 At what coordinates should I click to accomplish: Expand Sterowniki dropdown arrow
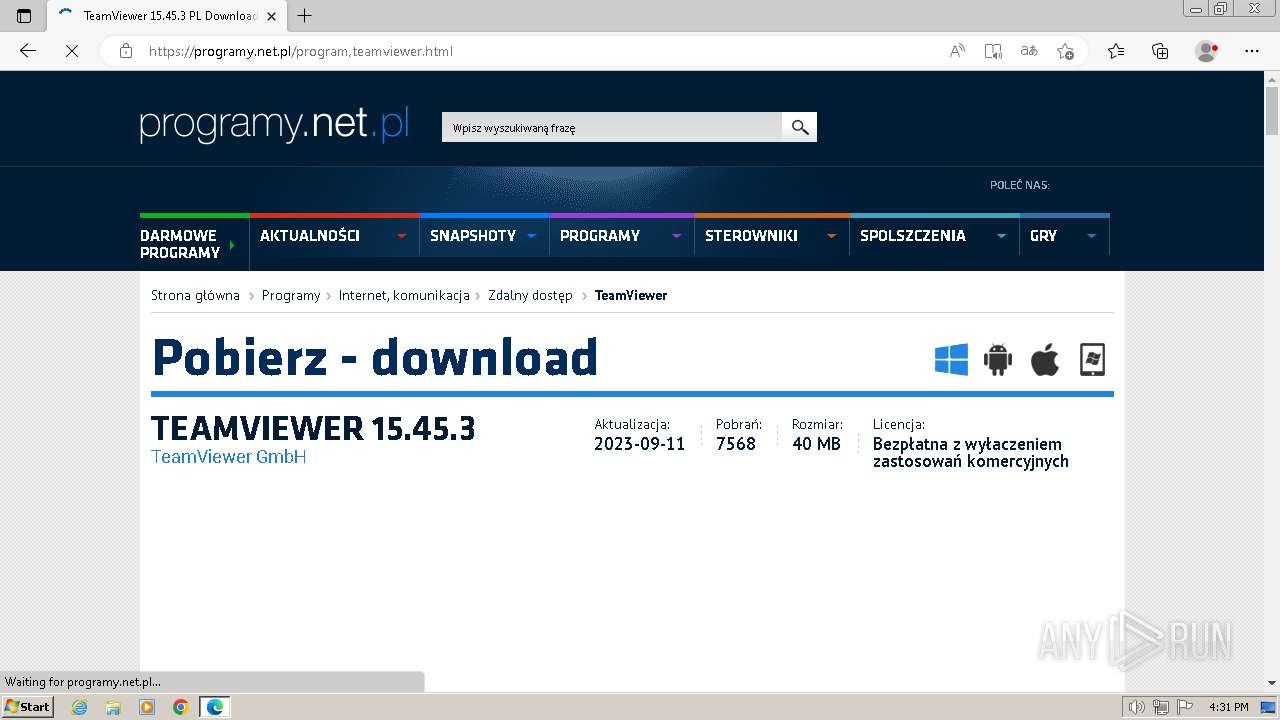[831, 236]
